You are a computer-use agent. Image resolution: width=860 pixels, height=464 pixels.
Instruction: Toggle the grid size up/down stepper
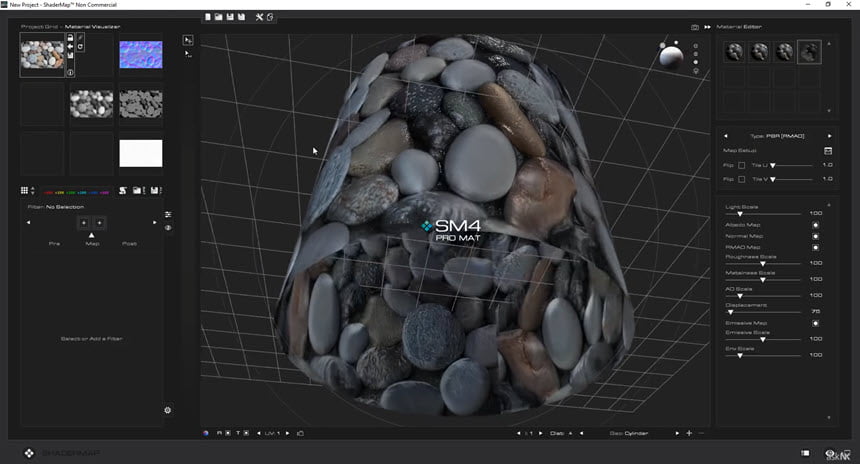coord(33,190)
